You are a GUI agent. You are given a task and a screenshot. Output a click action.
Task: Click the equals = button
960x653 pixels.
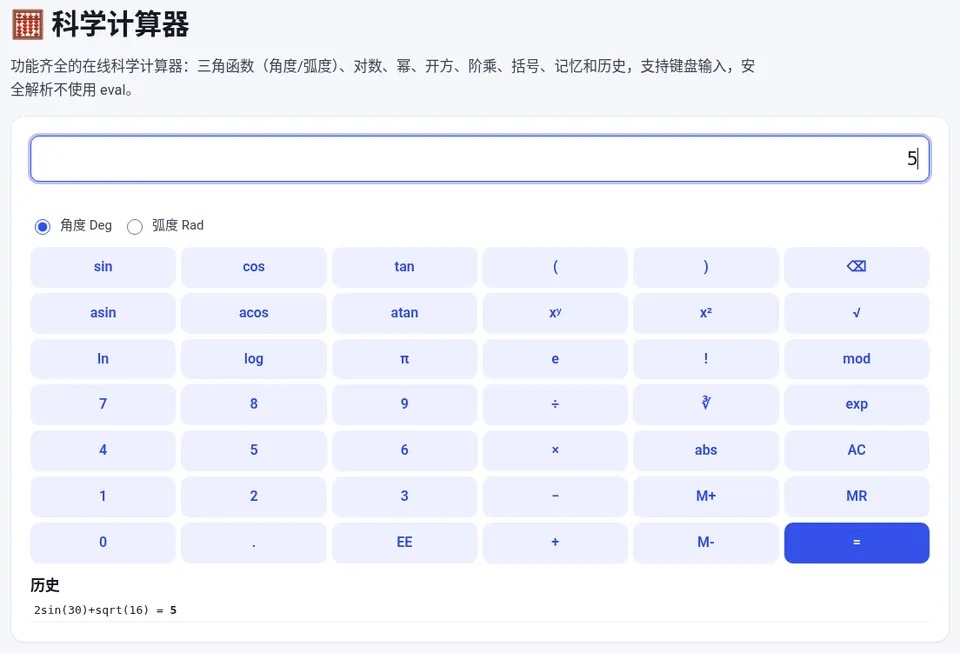(856, 542)
